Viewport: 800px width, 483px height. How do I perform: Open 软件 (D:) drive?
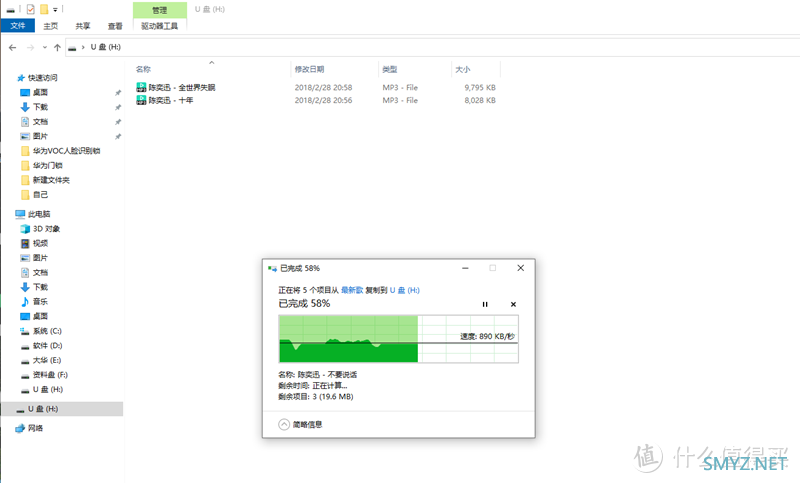click(x=47, y=345)
